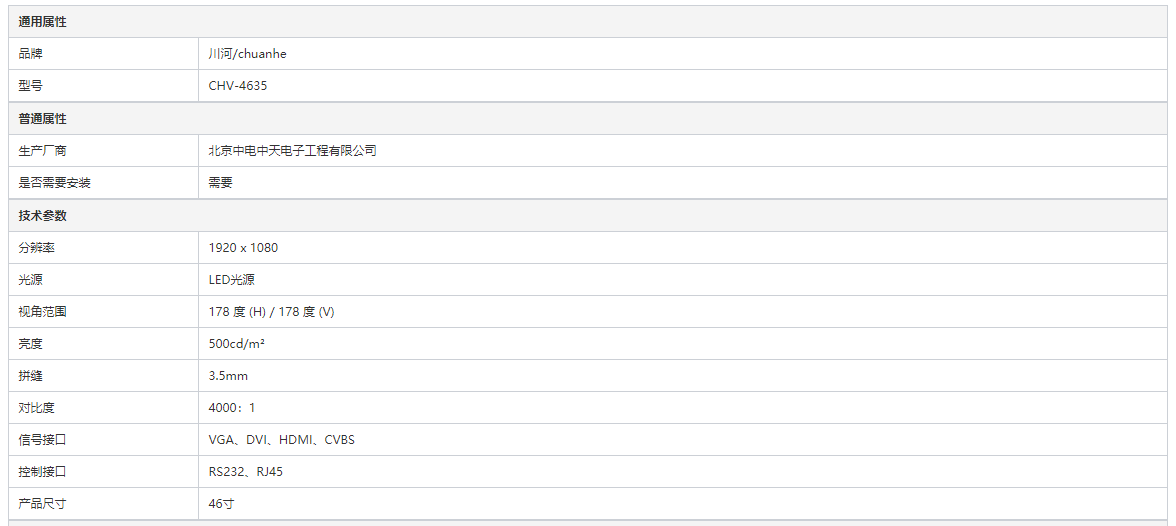Click the resolution value 1920 x 1080

(x=243, y=248)
